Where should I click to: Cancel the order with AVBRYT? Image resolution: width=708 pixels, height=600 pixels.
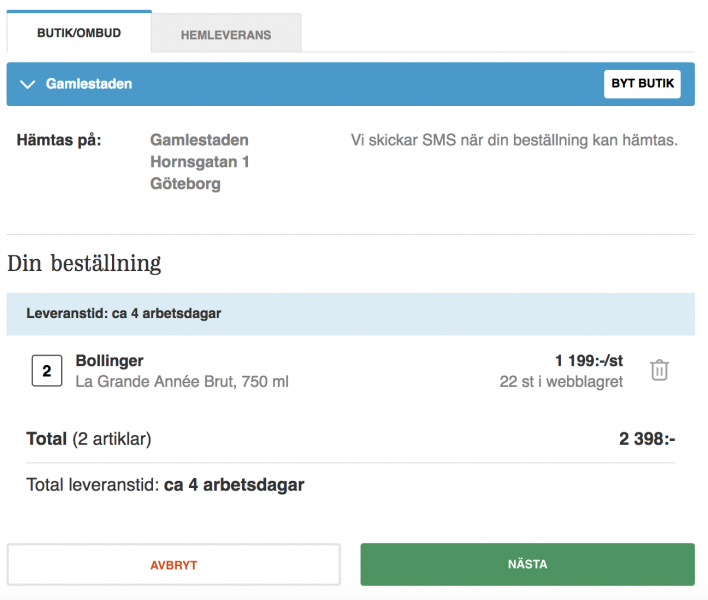click(x=173, y=565)
